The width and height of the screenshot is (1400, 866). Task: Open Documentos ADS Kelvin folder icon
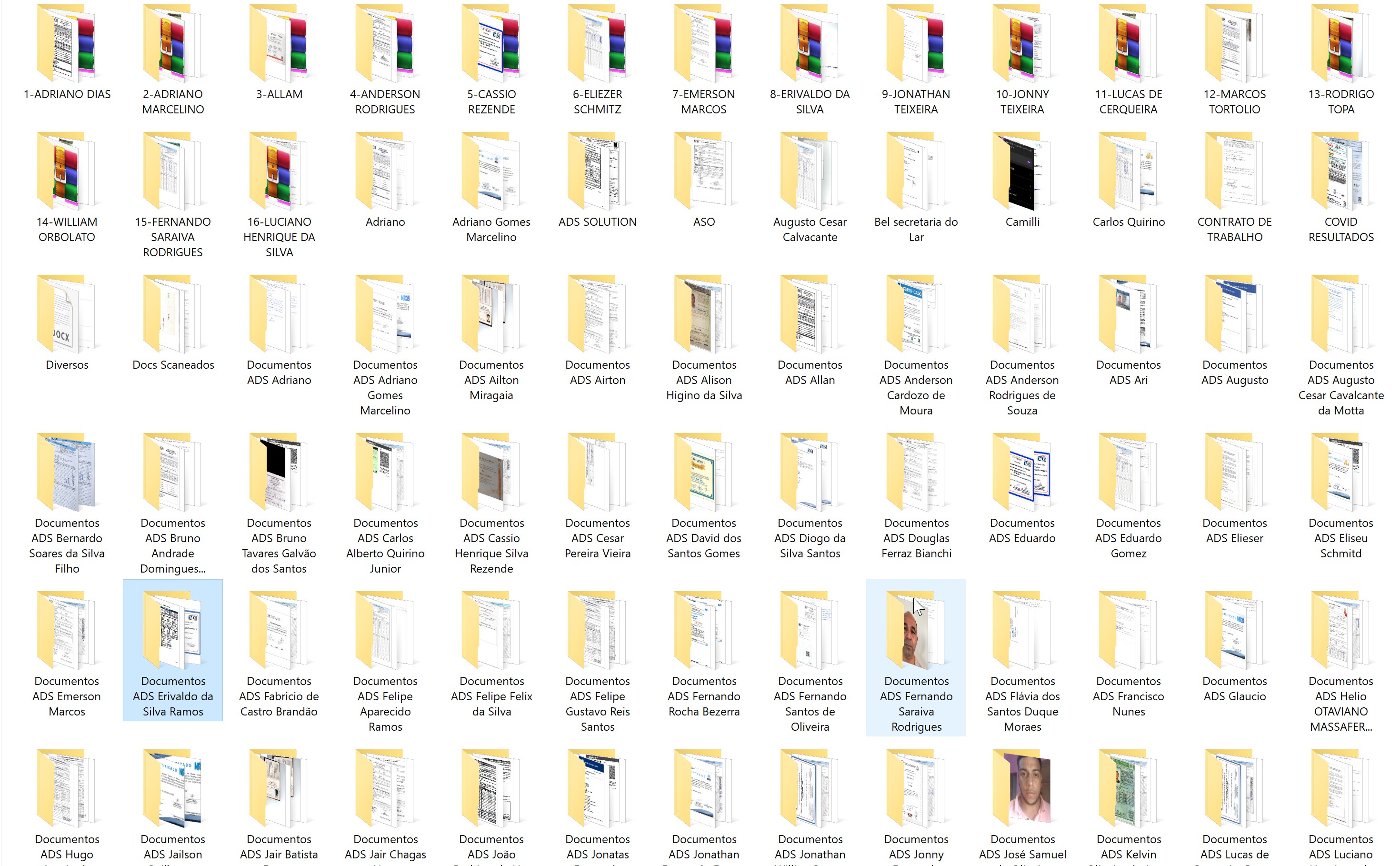click(x=1129, y=788)
